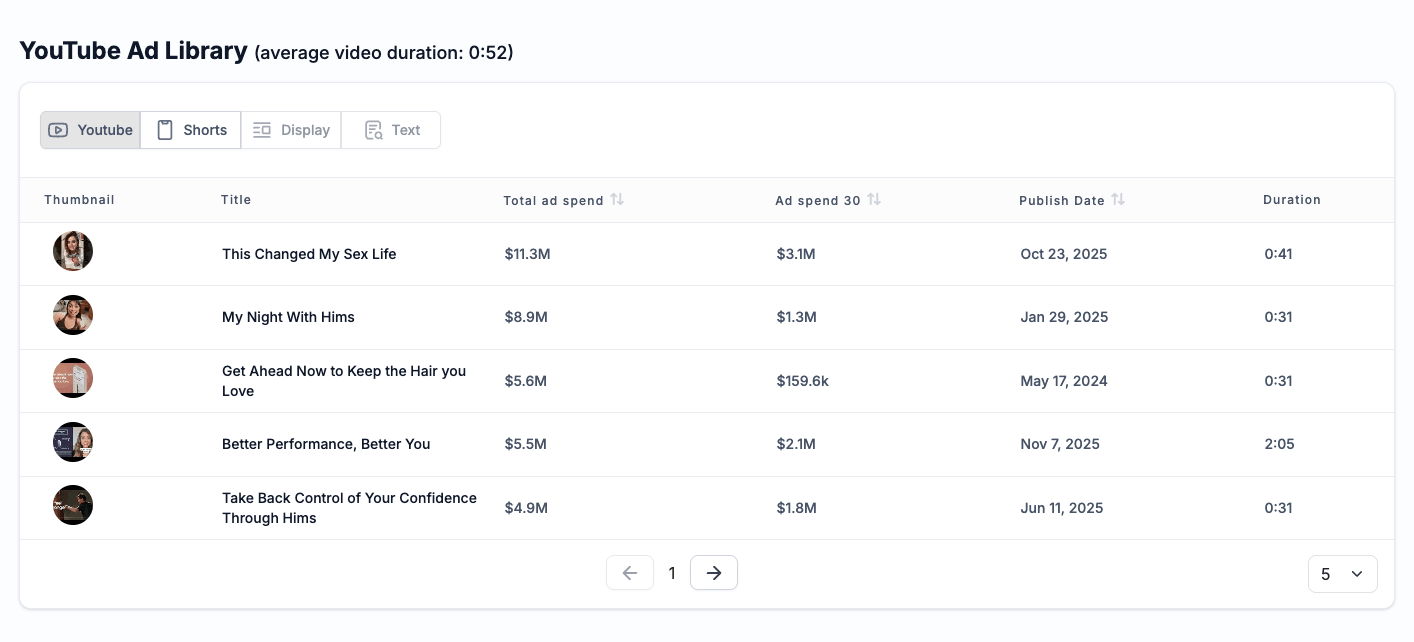Expand rows-per-page dropdown showing 5

pos(1342,574)
